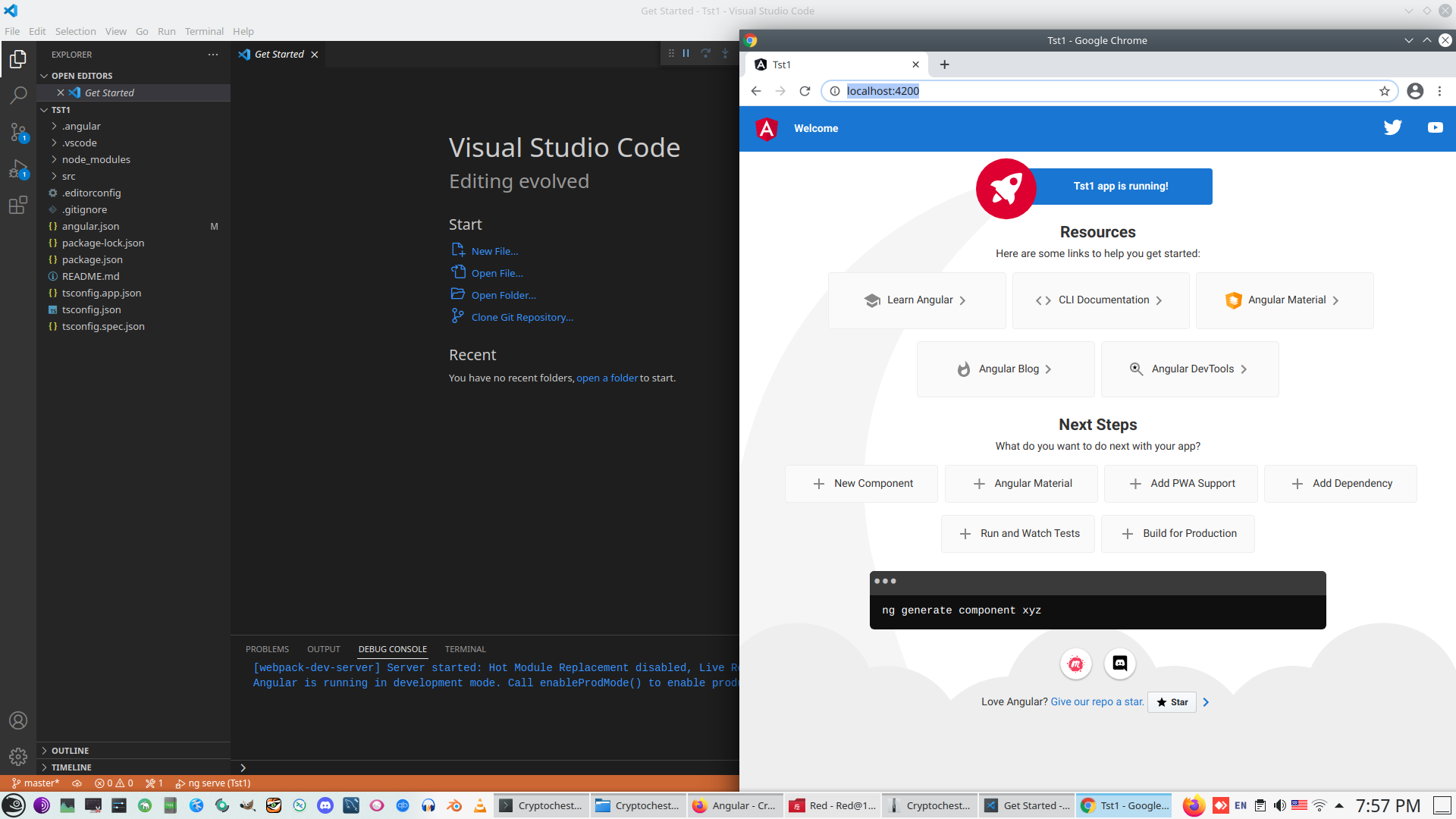Image resolution: width=1456 pixels, height=819 pixels.
Task: Click the New Component button
Action: (x=862, y=483)
